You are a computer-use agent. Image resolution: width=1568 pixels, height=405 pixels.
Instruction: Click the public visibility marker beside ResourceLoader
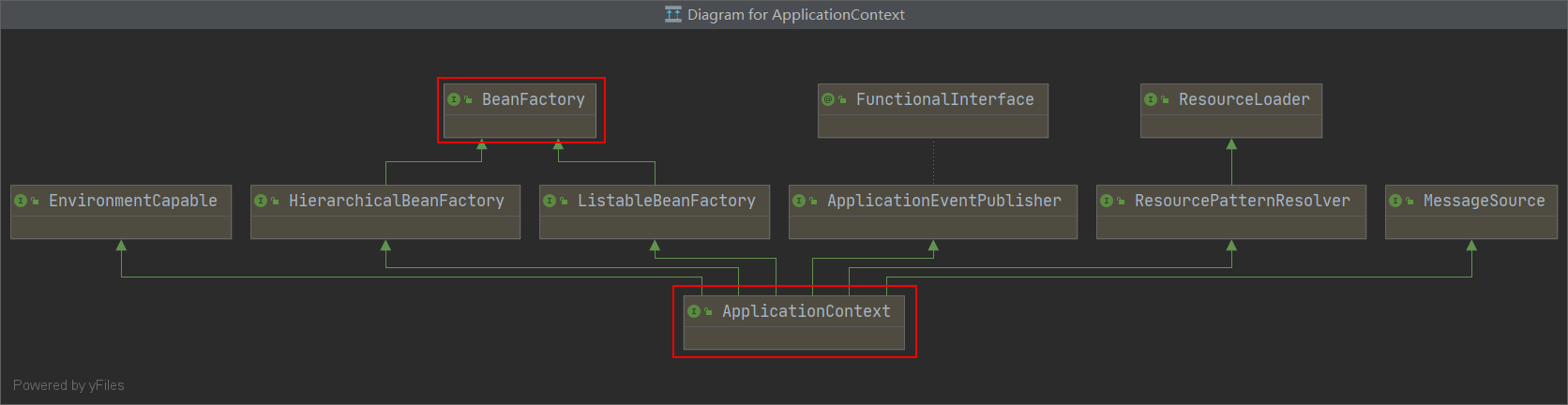[x=1165, y=99]
